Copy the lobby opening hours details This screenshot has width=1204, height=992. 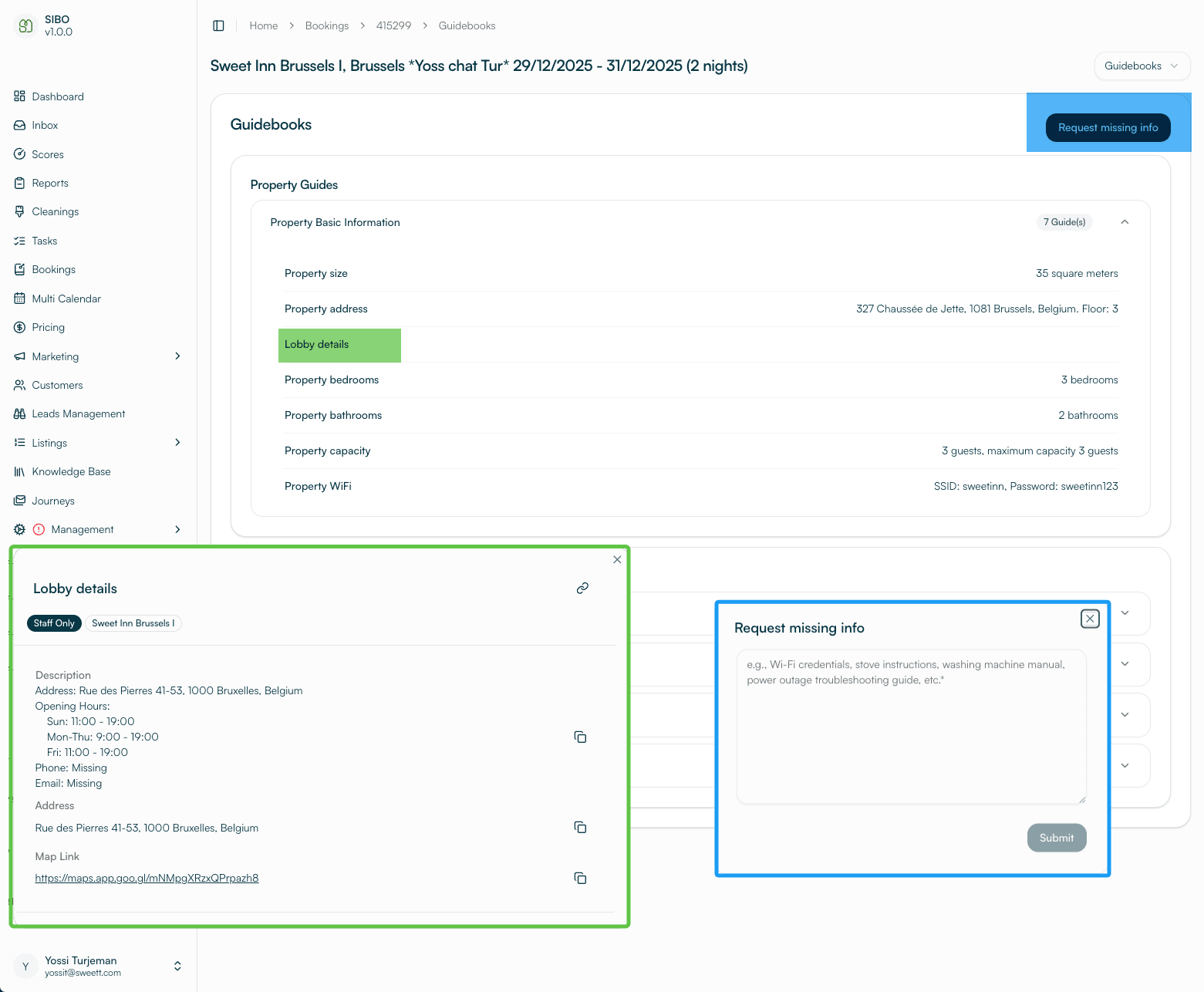click(580, 737)
